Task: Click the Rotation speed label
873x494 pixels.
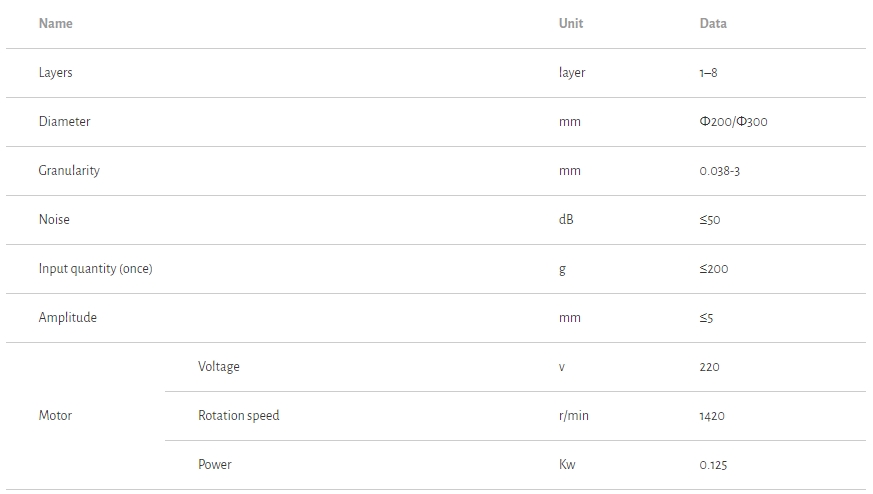Action: (x=239, y=416)
